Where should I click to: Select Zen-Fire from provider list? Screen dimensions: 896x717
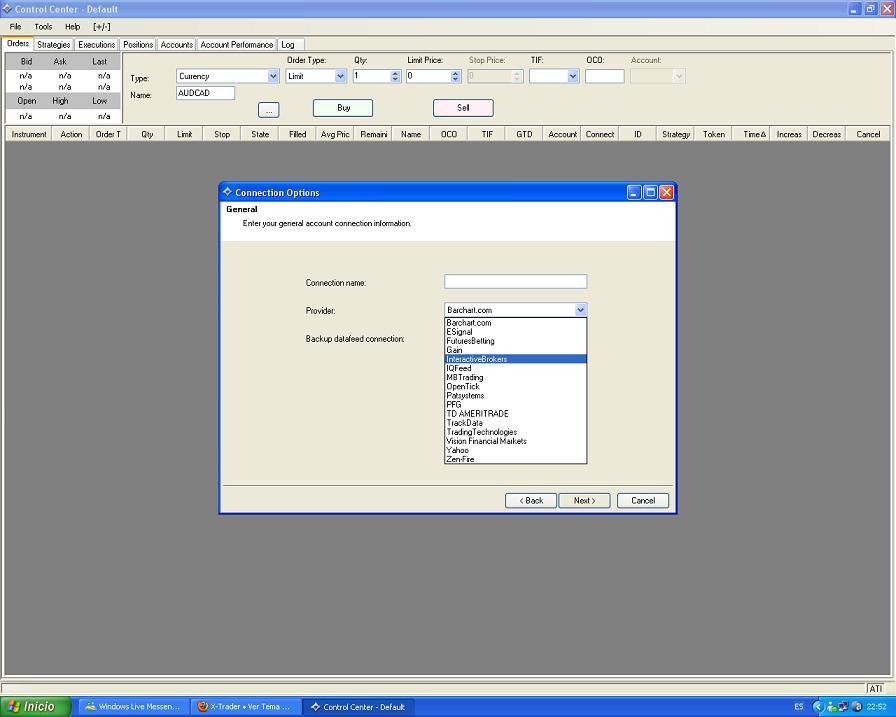tap(461, 459)
